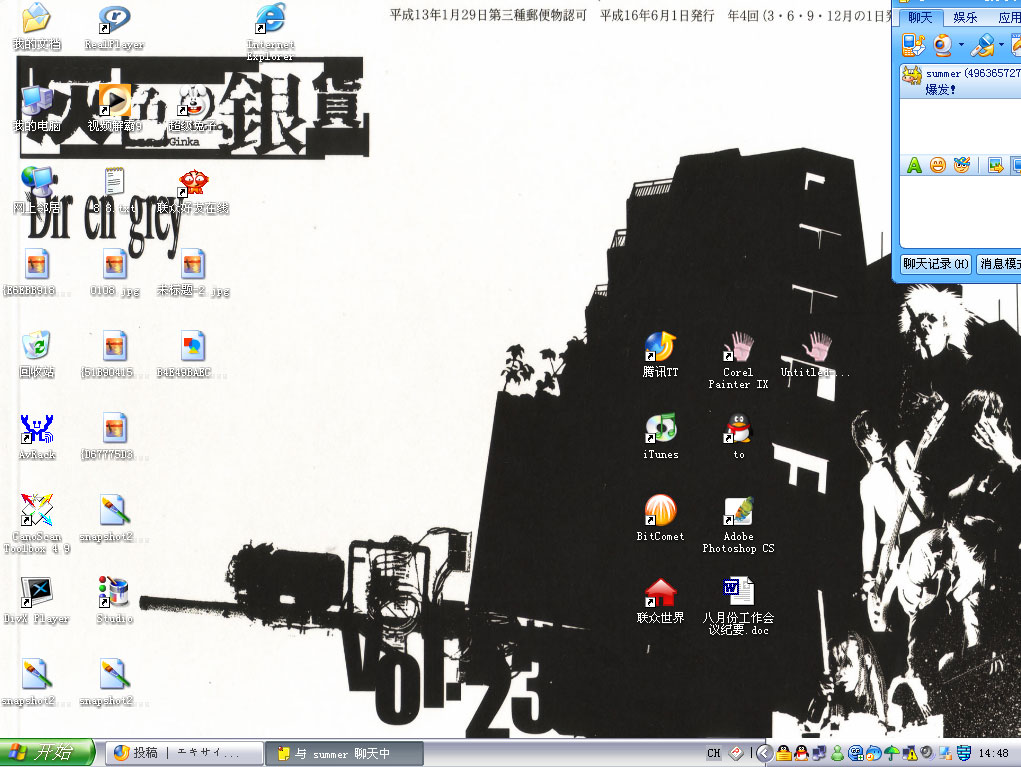Click the green buddy figure tray icon
The width and height of the screenshot is (1021, 767).
click(837, 753)
